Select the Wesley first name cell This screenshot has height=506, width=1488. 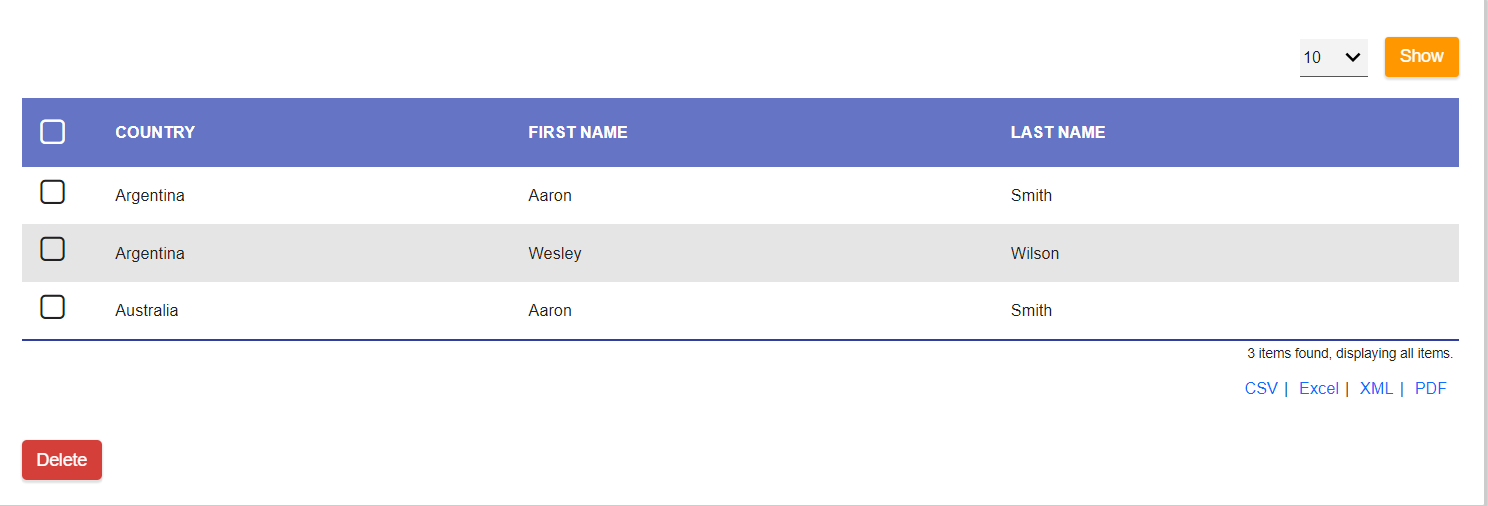pos(555,254)
